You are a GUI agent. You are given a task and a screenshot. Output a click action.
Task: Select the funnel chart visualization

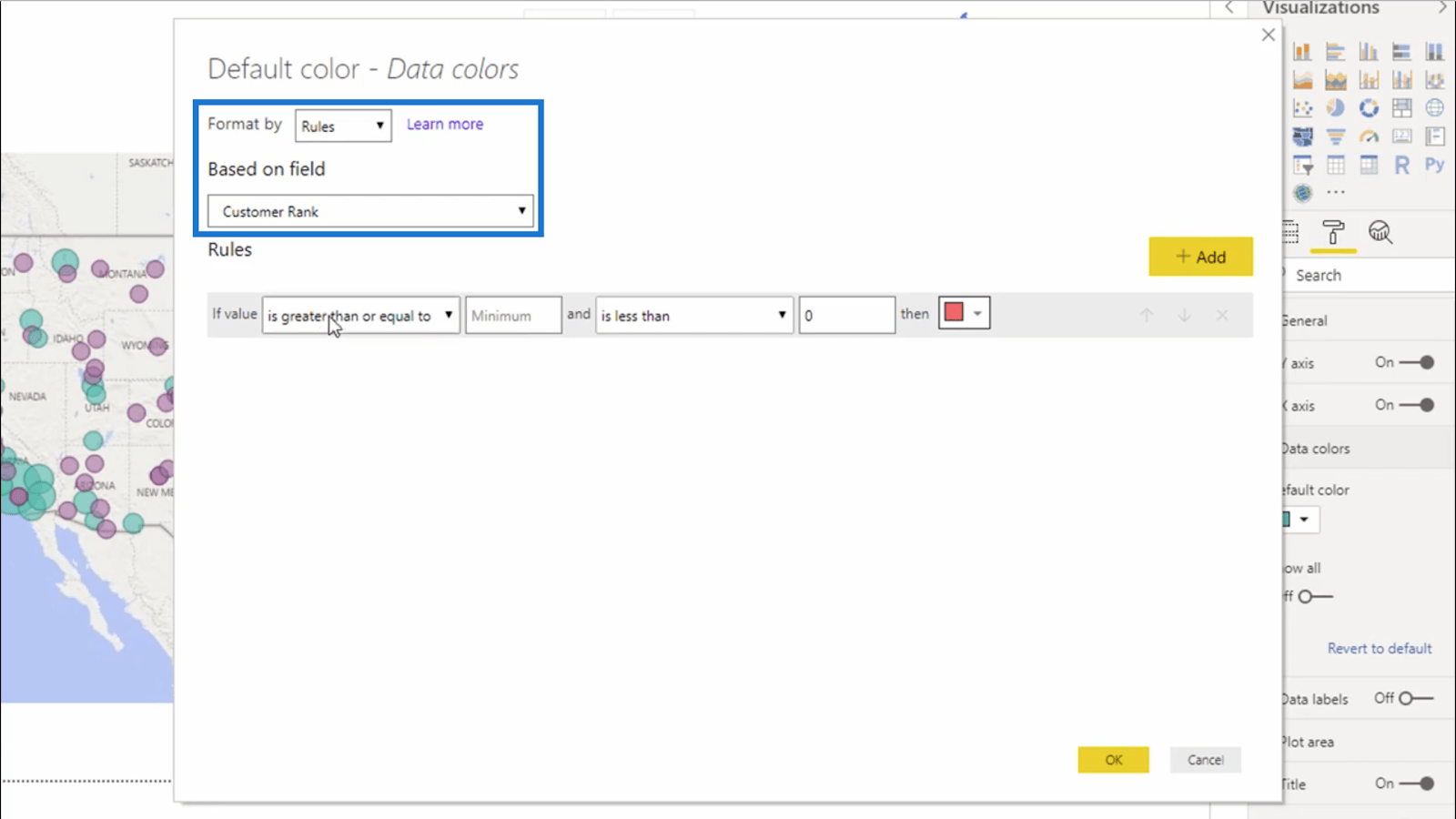1335,136
